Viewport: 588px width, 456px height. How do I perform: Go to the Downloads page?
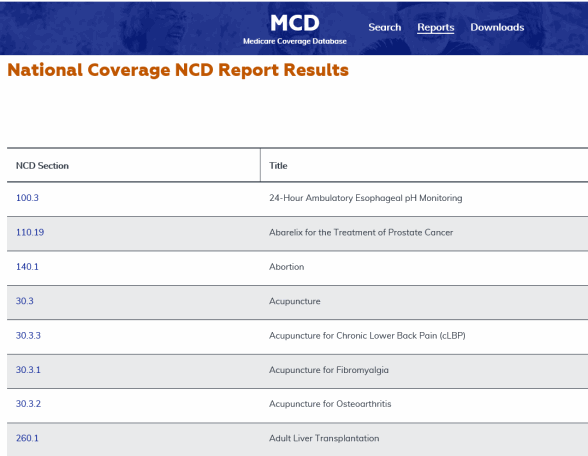497,27
